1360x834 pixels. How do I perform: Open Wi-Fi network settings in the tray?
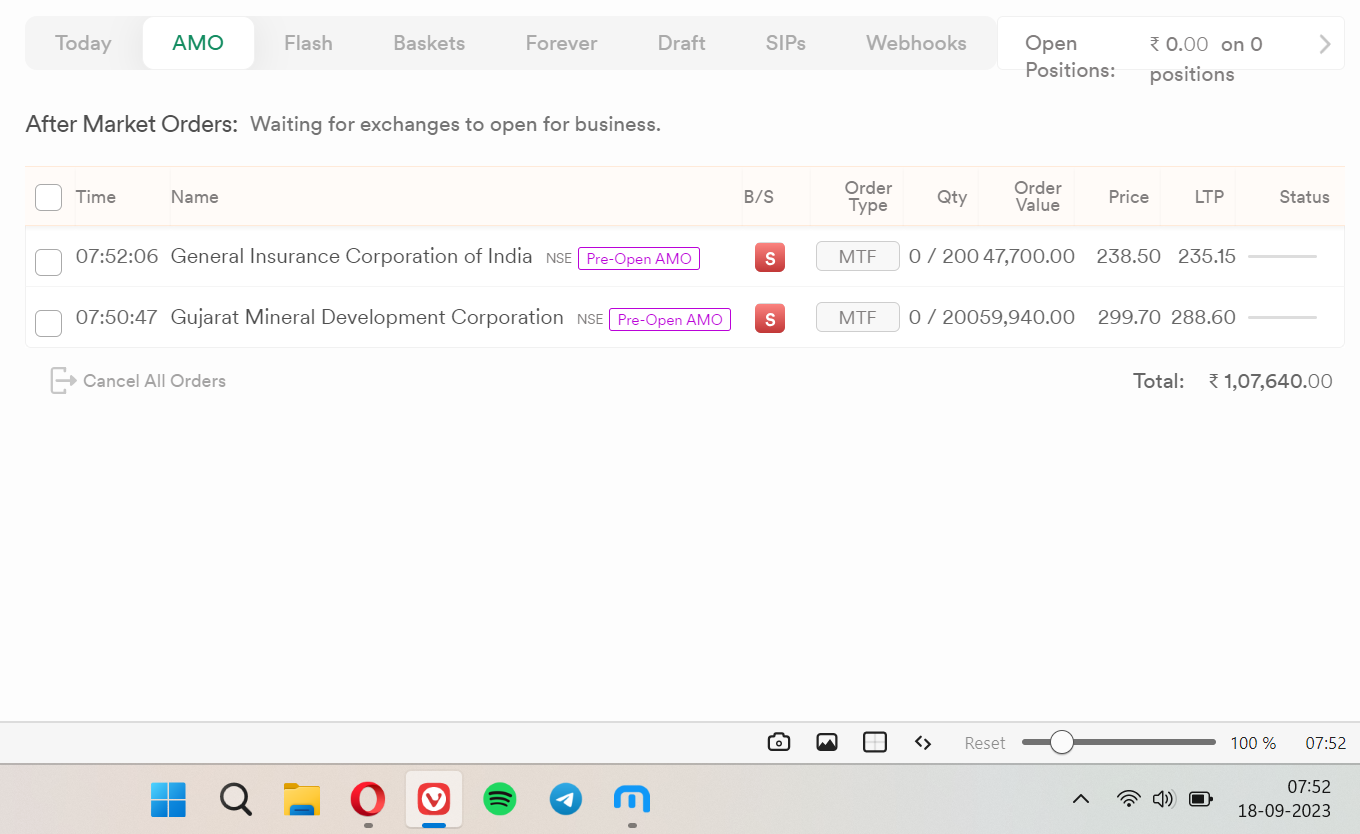(x=1129, y=798)
